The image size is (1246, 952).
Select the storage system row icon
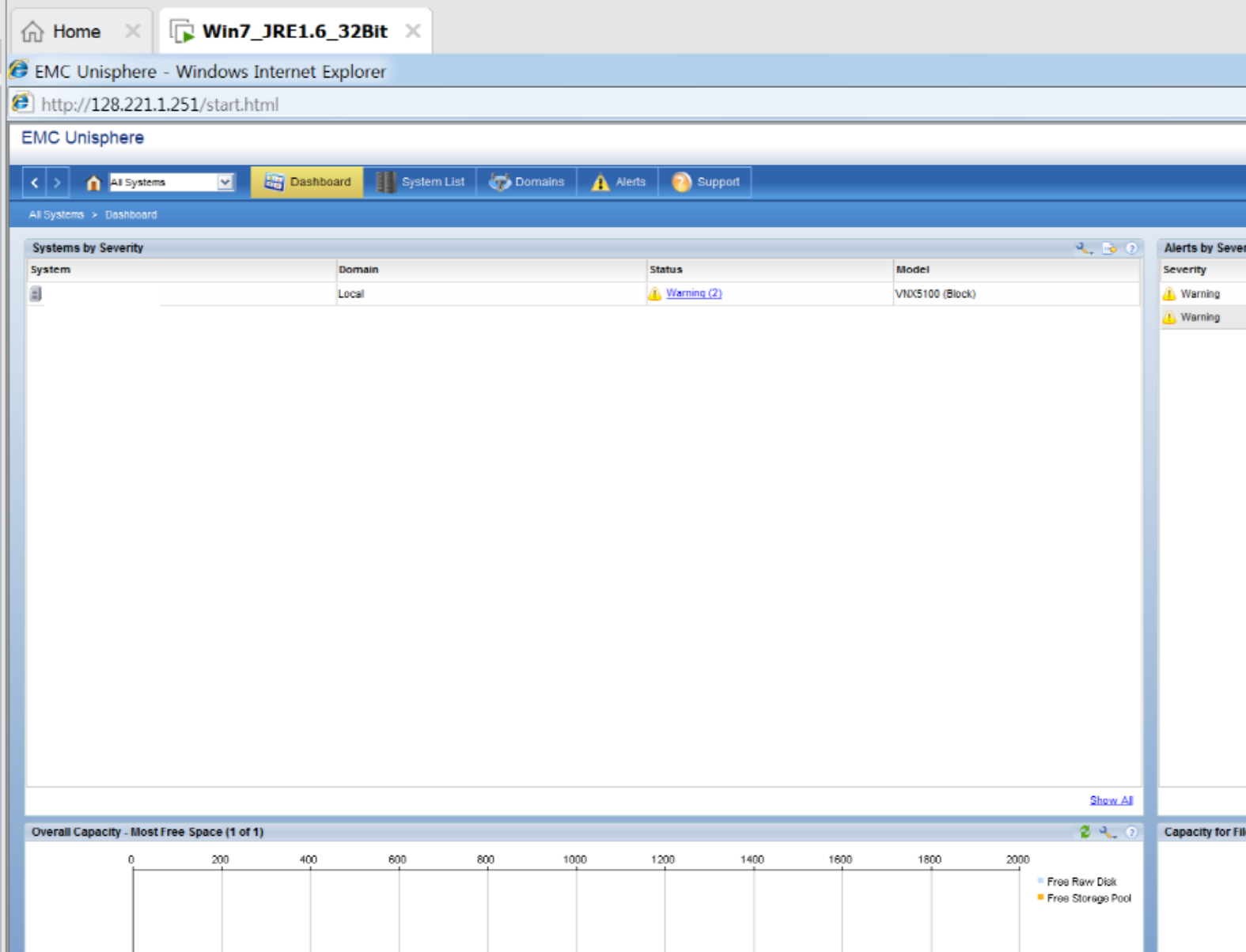point(36,294)
